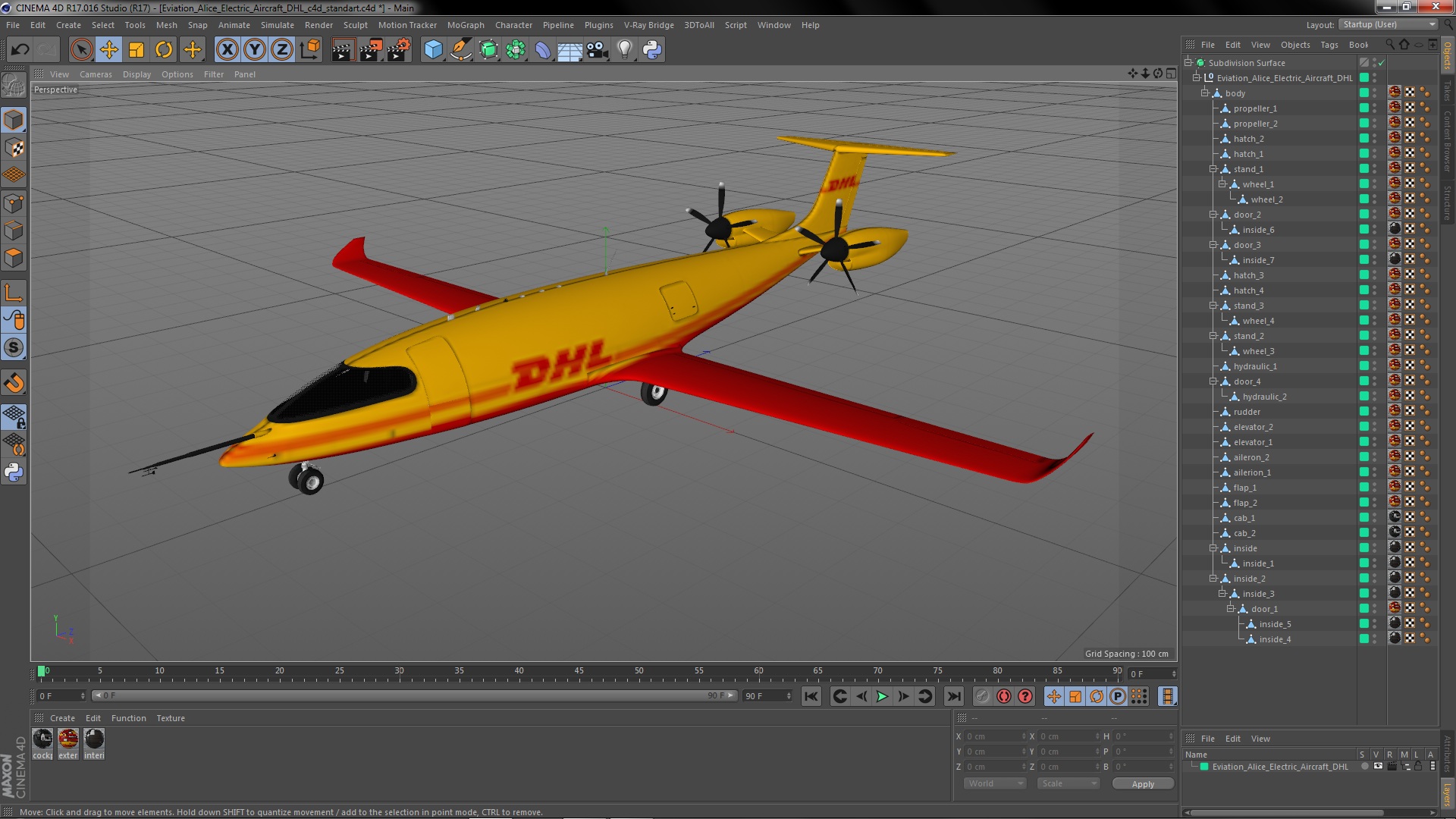Open the V-Ray Bridge menu
Viewport: 1456px width, 819px height.
[x=648, y=25]
